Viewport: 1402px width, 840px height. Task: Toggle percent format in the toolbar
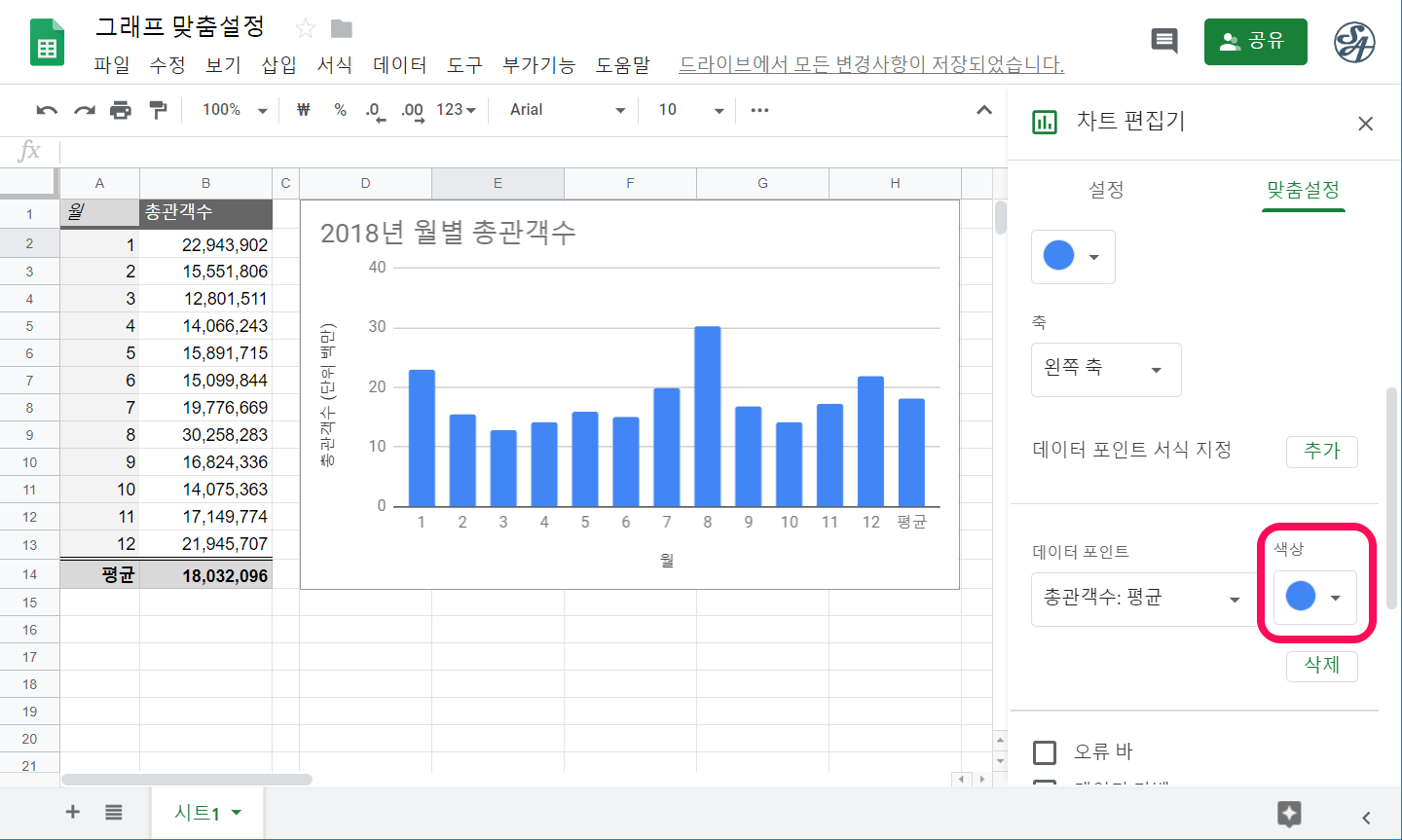pos(339,110)
